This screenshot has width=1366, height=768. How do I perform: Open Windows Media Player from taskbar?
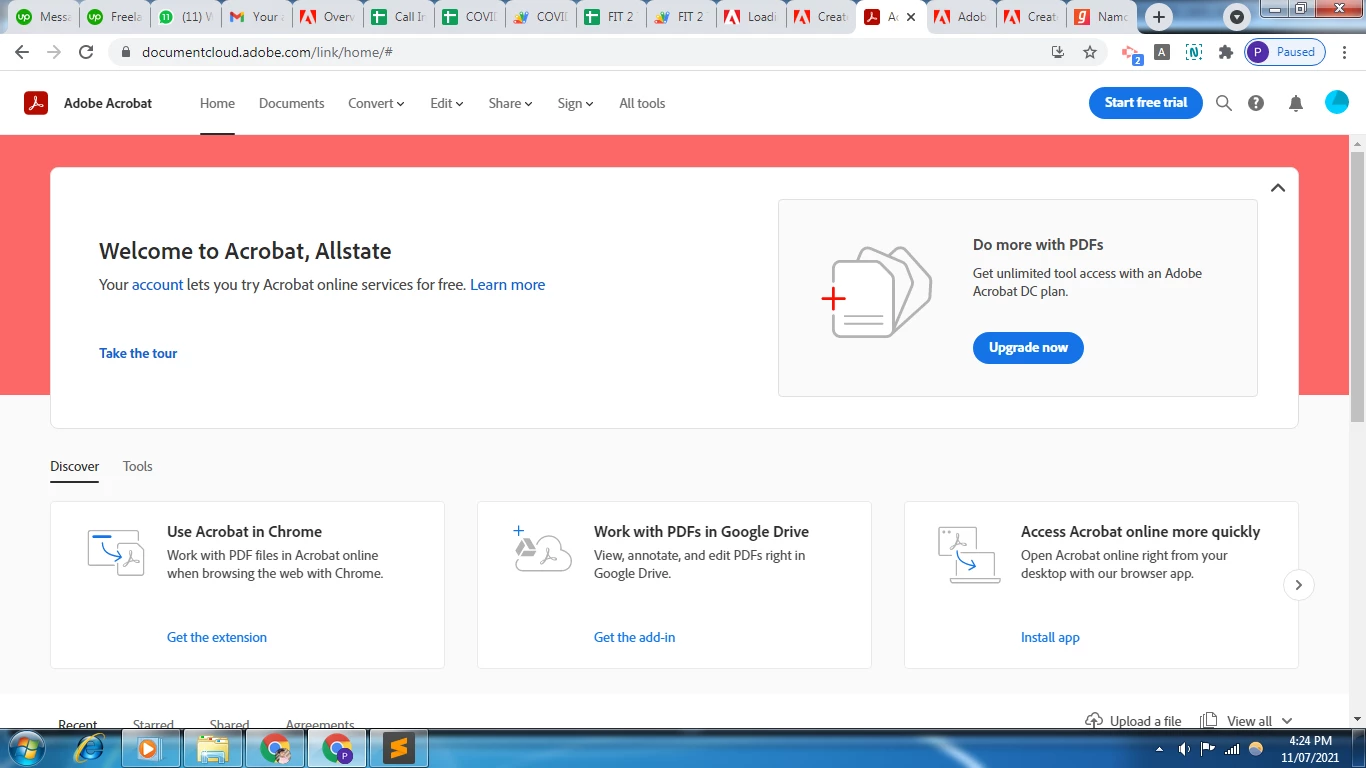[x=149, y=748]
